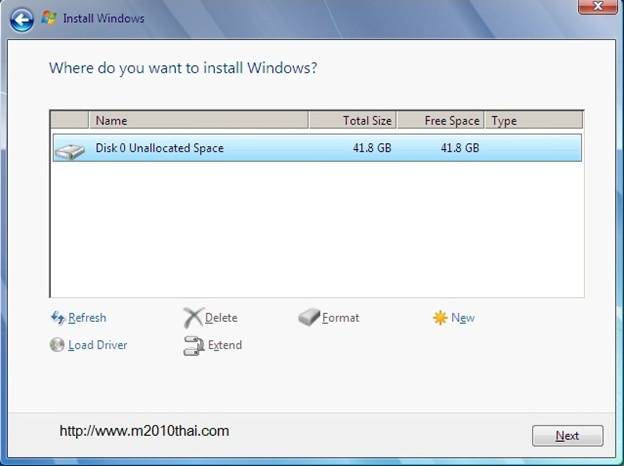Click the Windows flag logo in title bar

coord(49,18)
